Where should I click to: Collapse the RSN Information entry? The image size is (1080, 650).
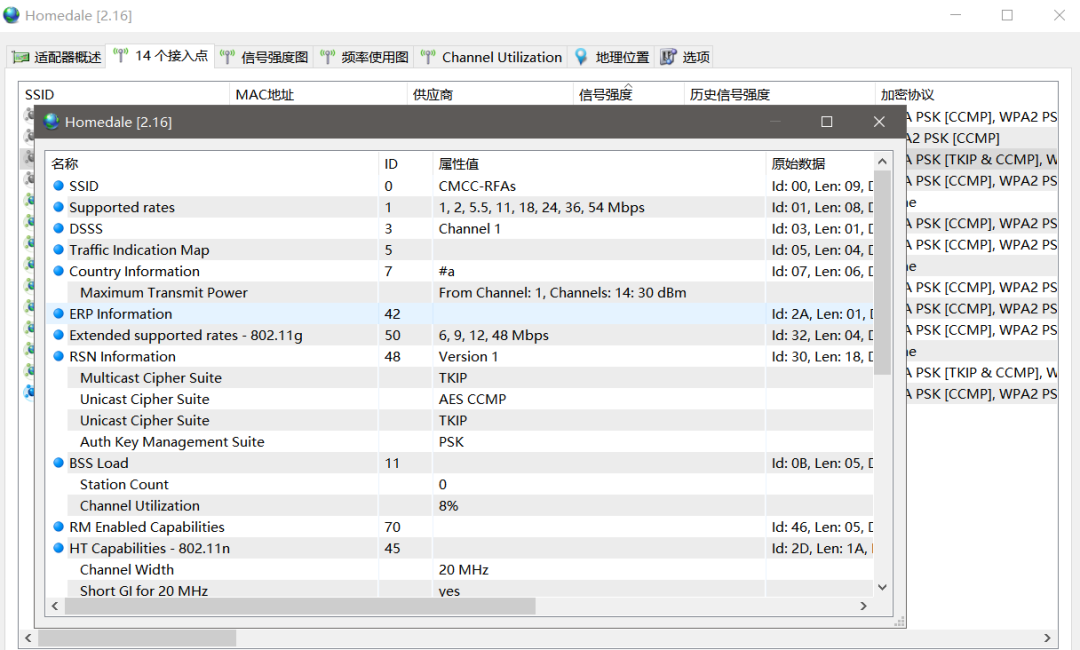point(59,356)
